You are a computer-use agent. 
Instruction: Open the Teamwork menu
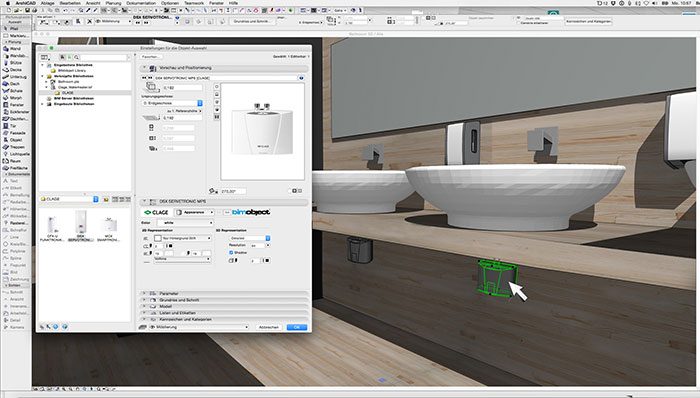(194, 3)
